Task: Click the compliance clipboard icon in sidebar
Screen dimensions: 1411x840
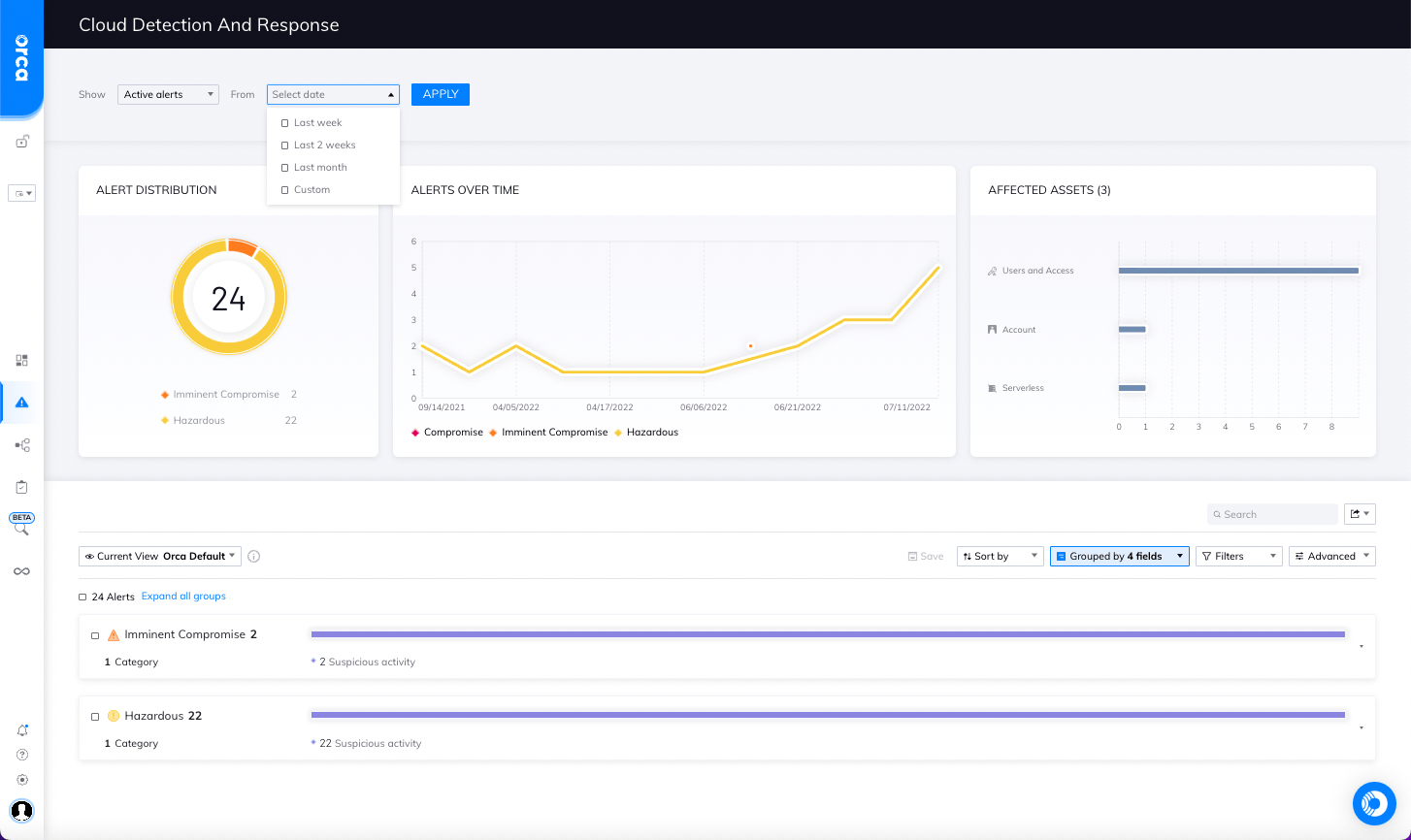Action: pyautogui.click(x=21, y=486)
